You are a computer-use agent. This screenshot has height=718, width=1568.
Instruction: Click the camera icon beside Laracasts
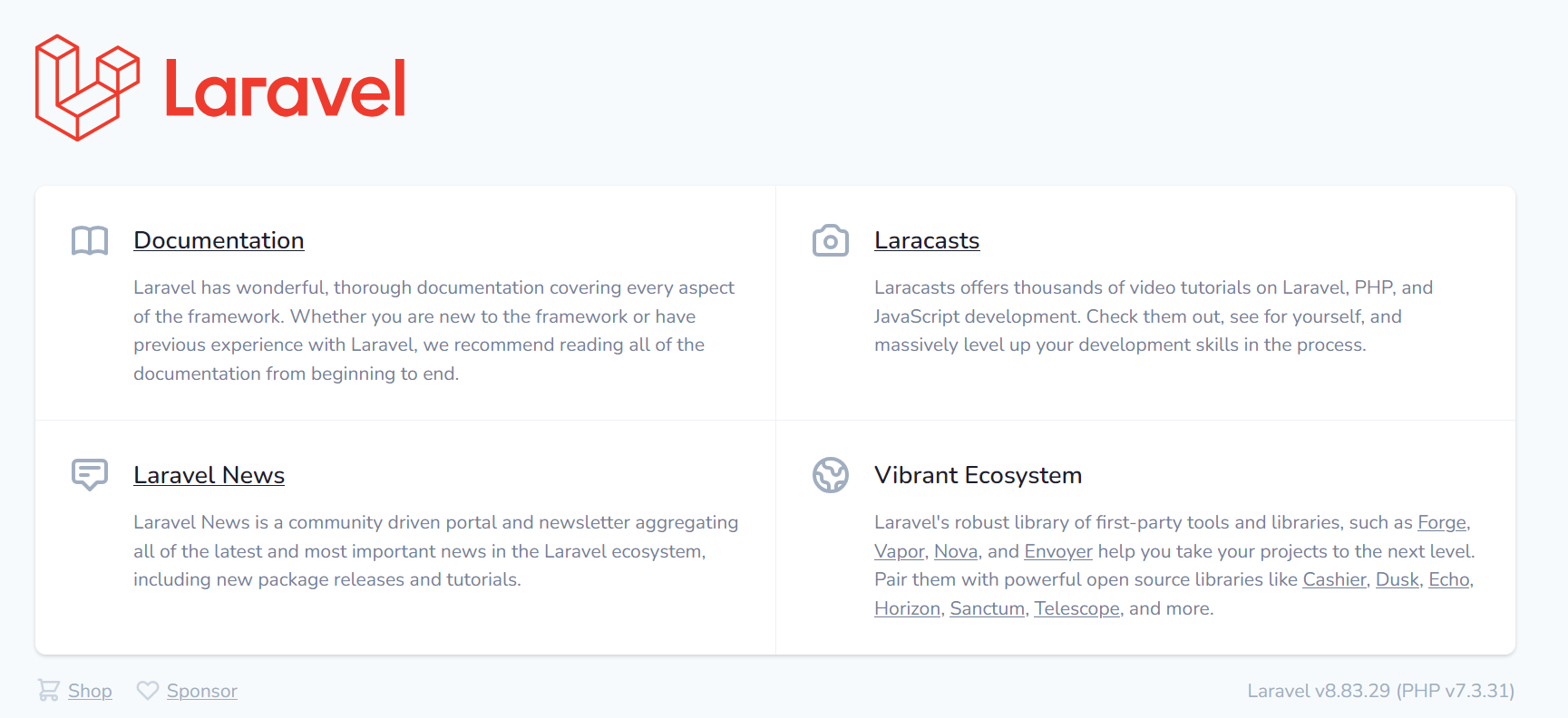[x=830, y=240]
